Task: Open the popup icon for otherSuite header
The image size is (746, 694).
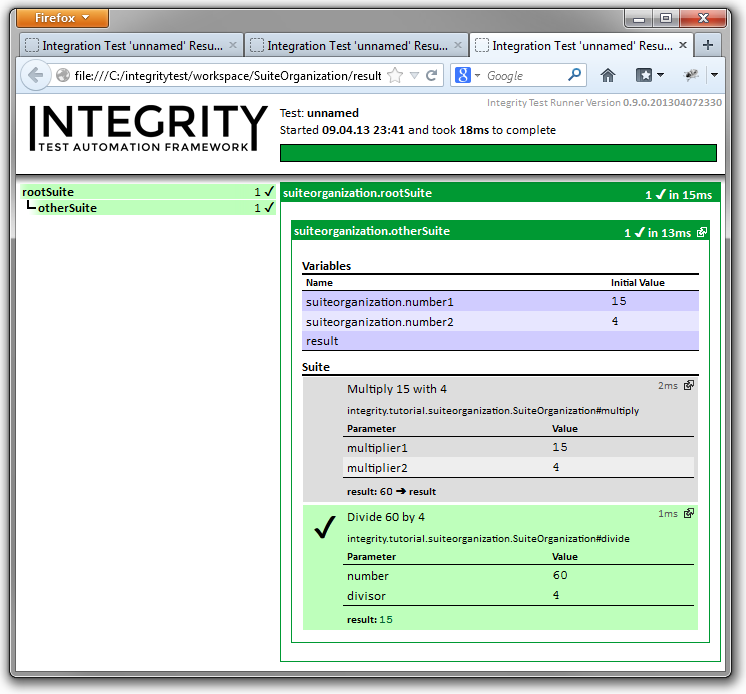Action: point(701,232)
